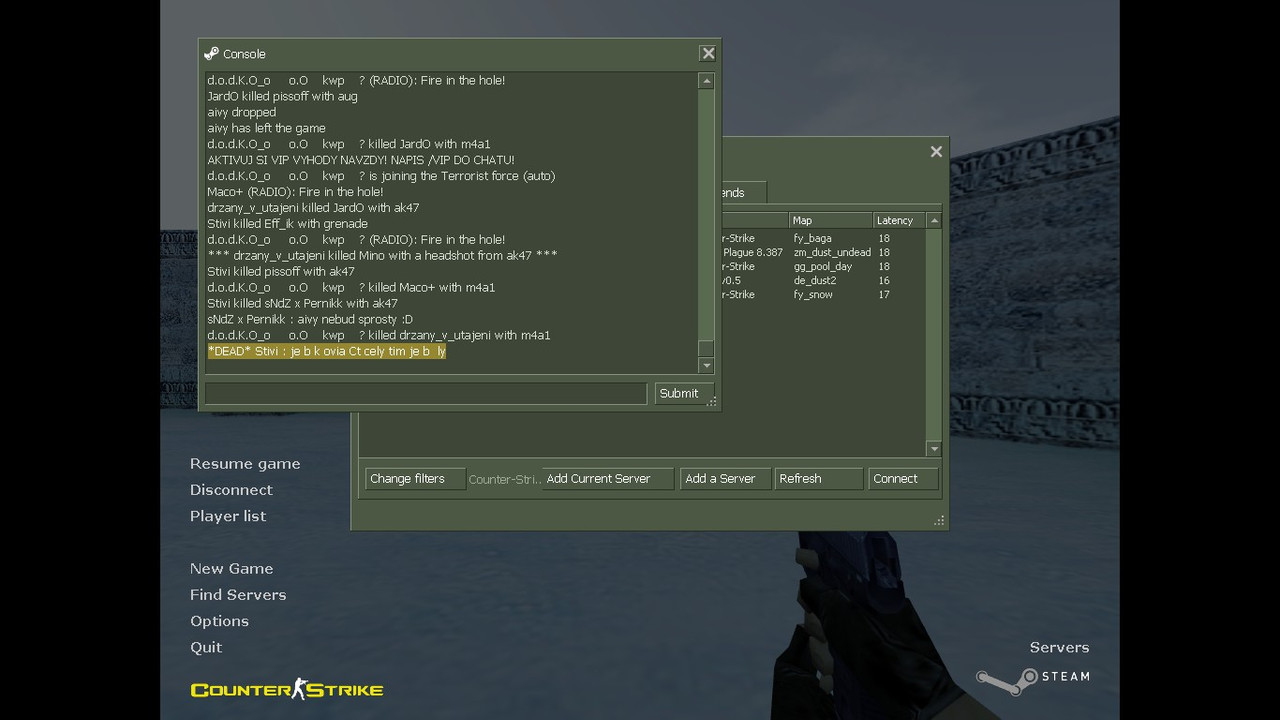Refresh the server list
Image resolution: width=1280 pixels, height=720 pixels.
coord(818,479)
